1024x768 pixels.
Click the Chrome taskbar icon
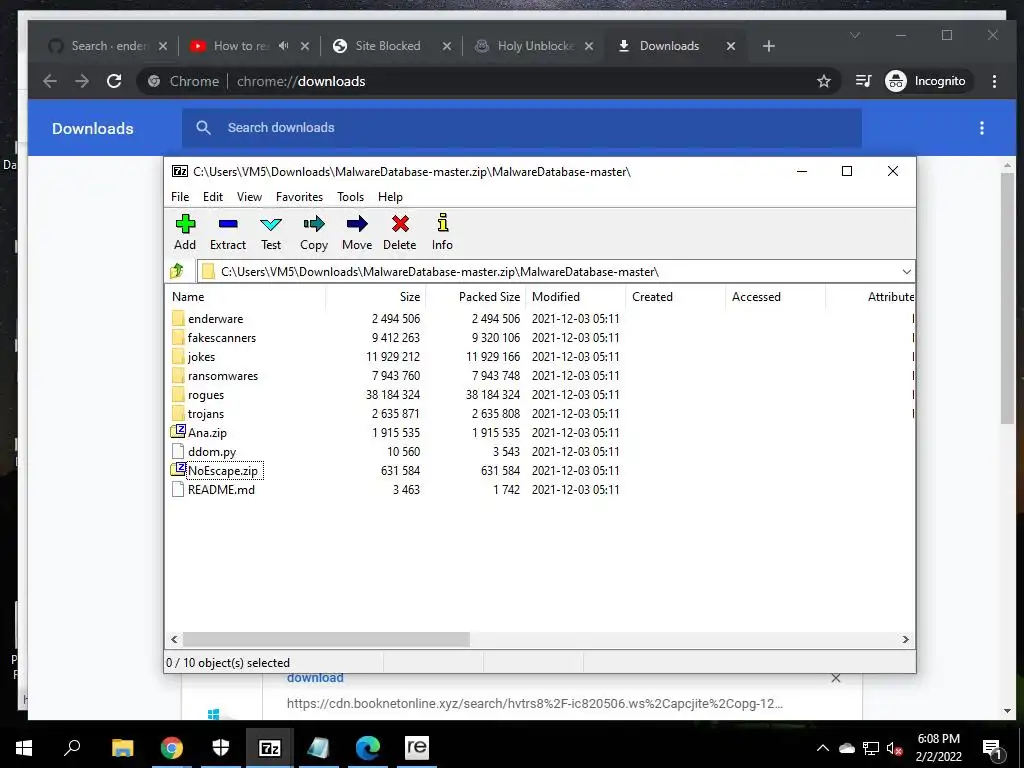coord(171,748)
